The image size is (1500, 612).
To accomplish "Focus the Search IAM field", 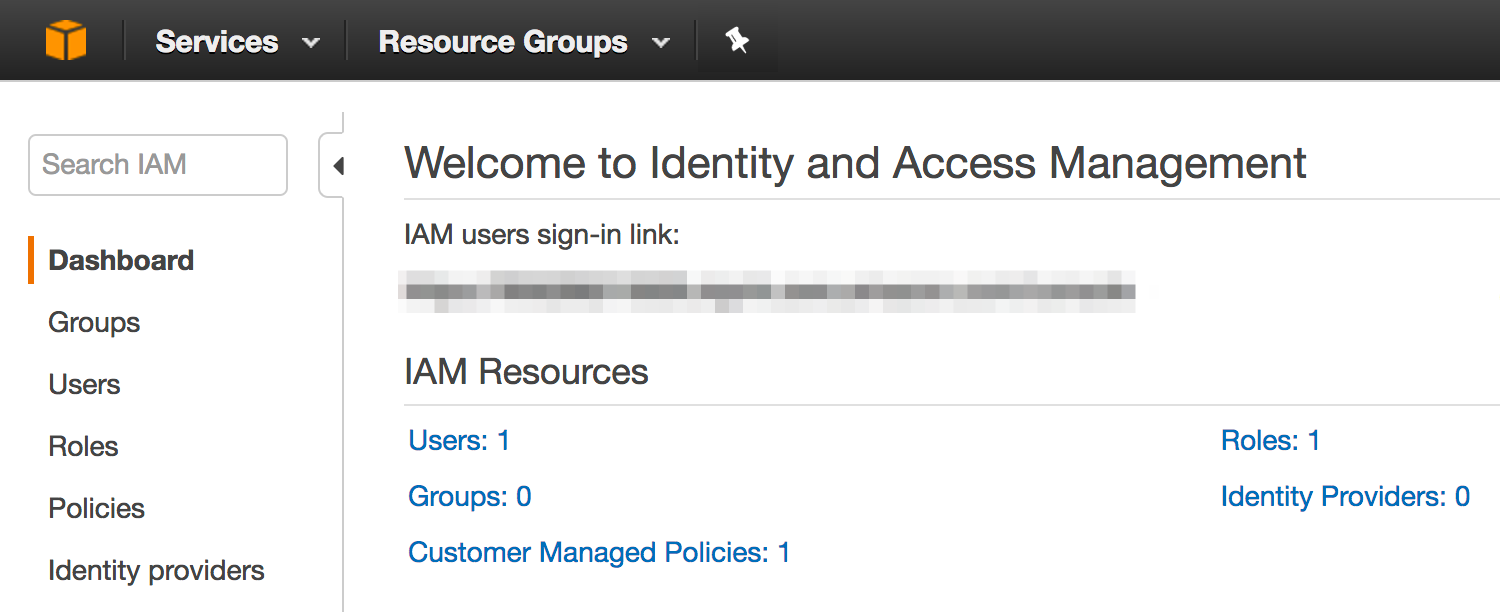I will (x=158, y=164).
